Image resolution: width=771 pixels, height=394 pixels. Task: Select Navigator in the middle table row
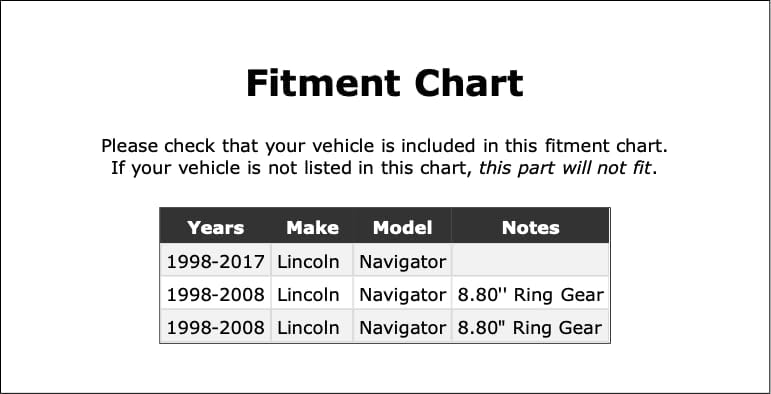coord(402,295)
